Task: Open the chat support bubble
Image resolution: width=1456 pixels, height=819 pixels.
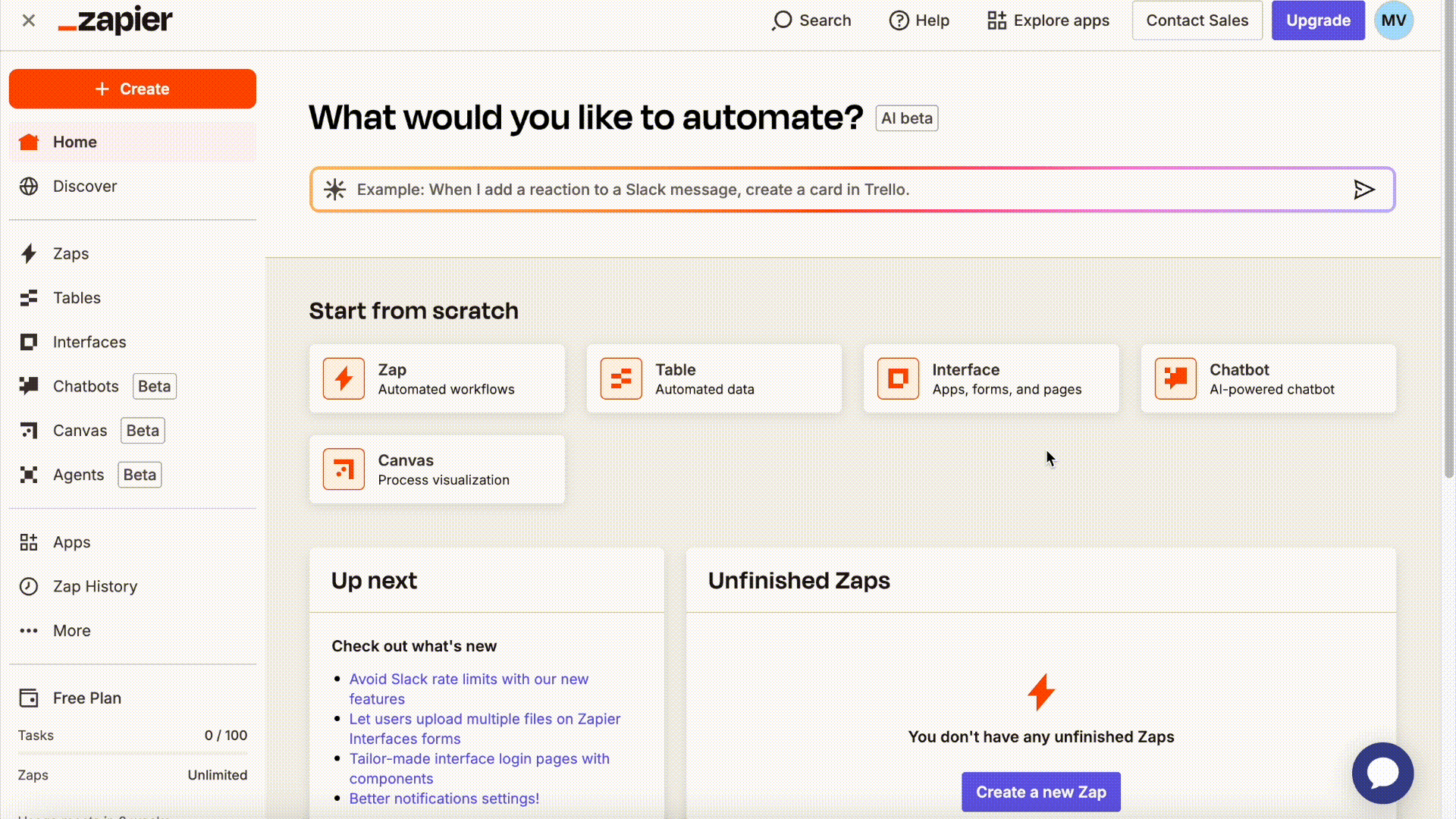Action: [x=1382, y=773]
